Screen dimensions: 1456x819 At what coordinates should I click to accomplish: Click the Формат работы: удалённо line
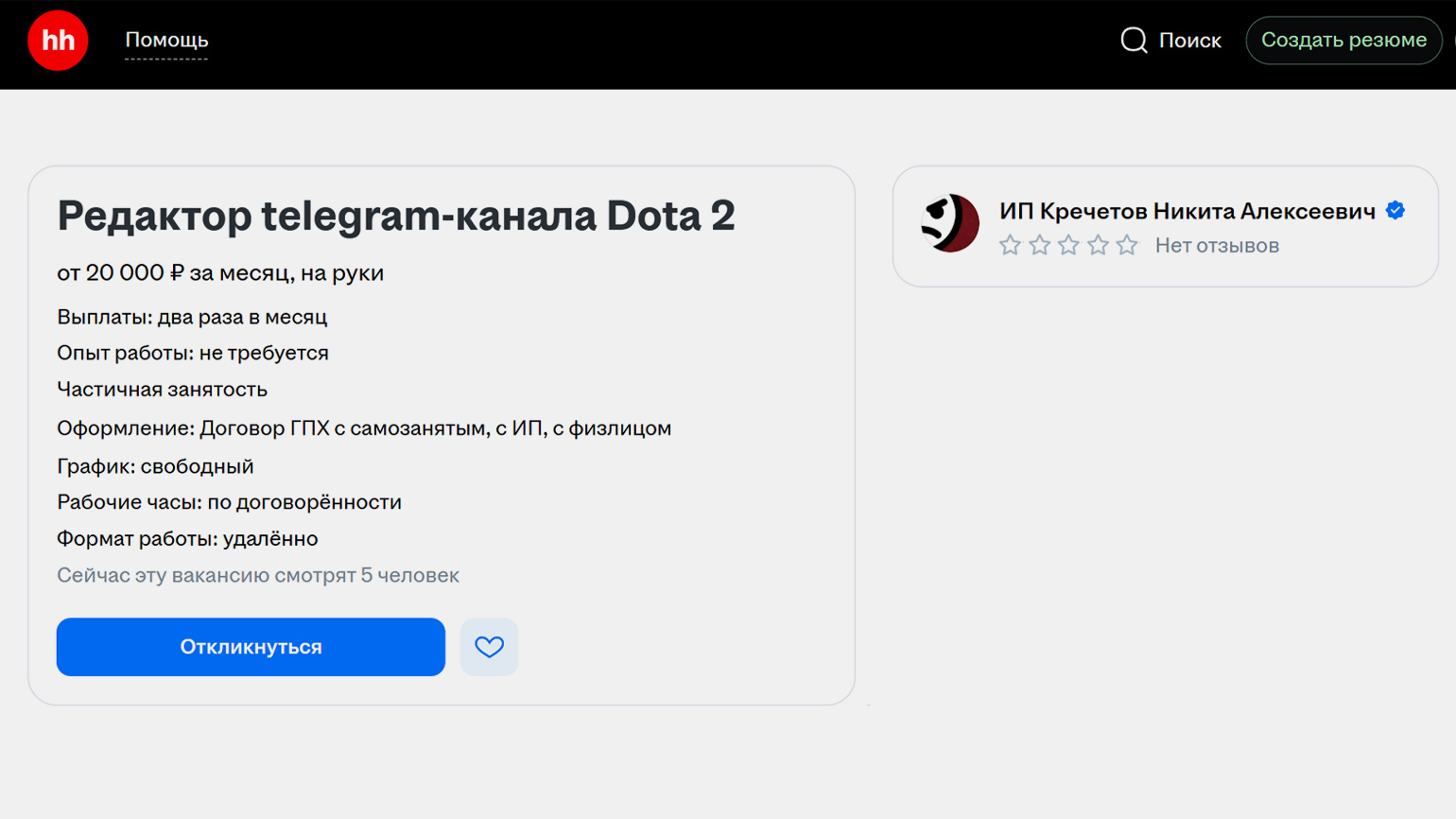point(187,539)
